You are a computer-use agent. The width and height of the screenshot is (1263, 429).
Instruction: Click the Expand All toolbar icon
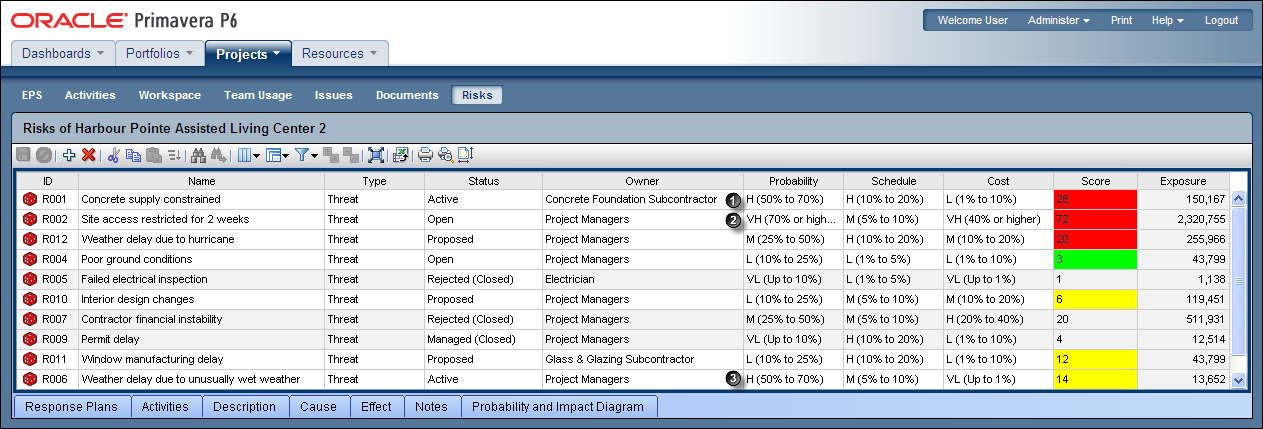click(x=331, y=155)
